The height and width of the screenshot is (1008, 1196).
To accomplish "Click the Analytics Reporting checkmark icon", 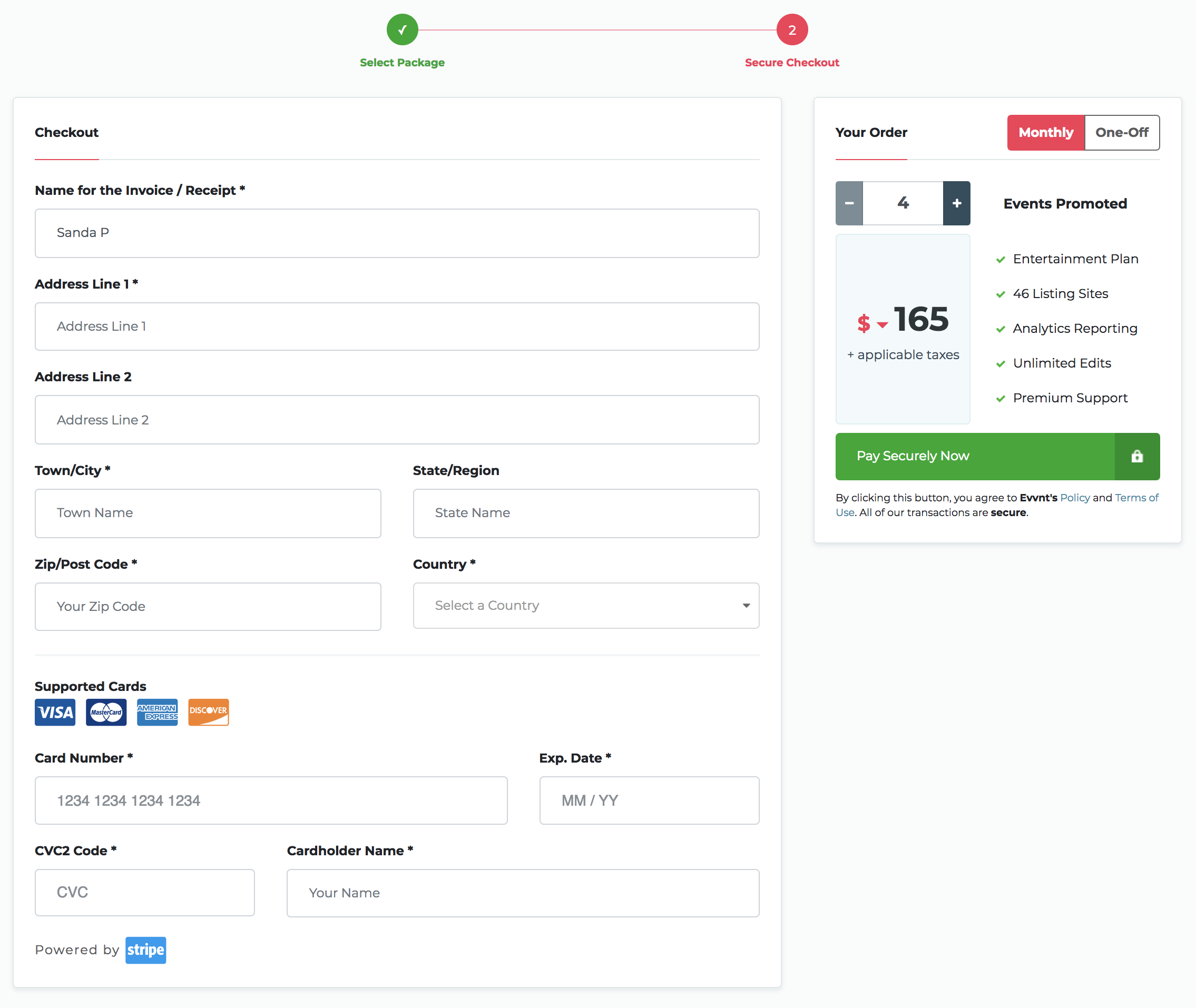I will (x=1001, y=330).
